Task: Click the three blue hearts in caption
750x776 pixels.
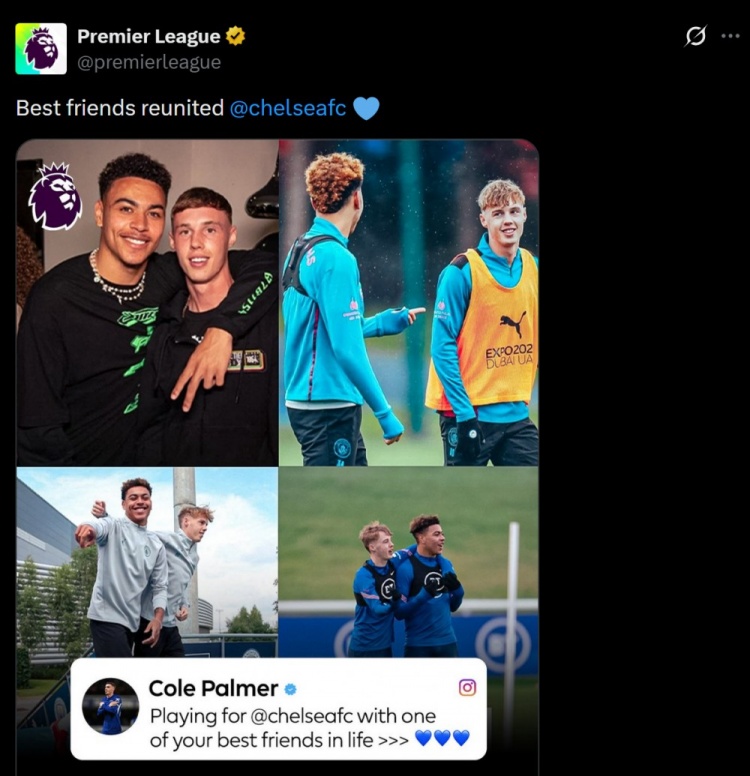Action: pos(442,738)
